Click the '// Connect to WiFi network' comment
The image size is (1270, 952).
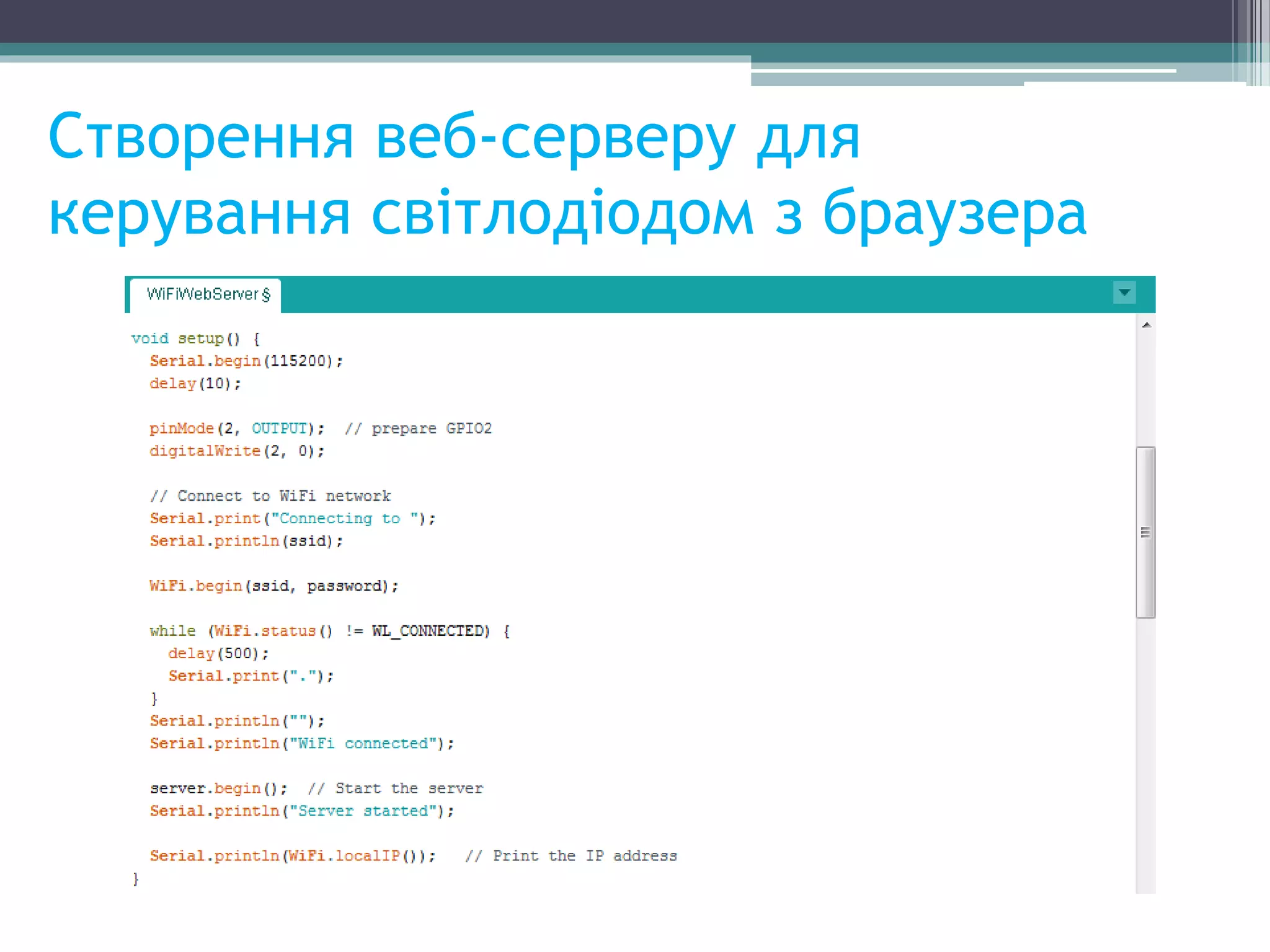(x=270, y=496)
